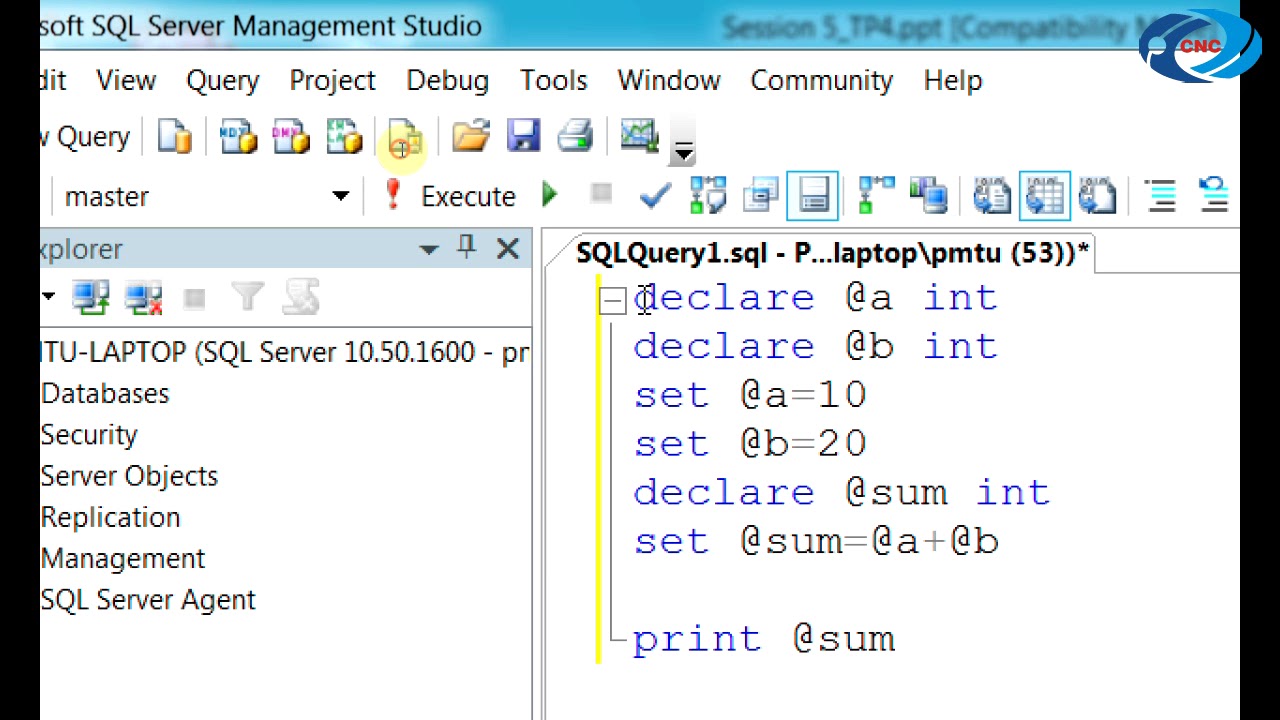Click the Print icon in toolbar

coord(575,136)
